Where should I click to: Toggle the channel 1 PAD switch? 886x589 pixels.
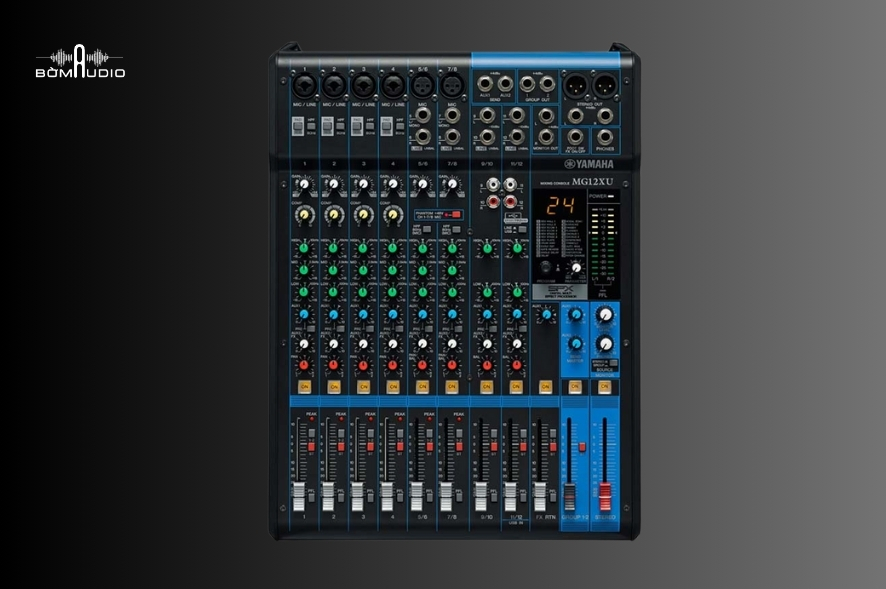[297, 127]
